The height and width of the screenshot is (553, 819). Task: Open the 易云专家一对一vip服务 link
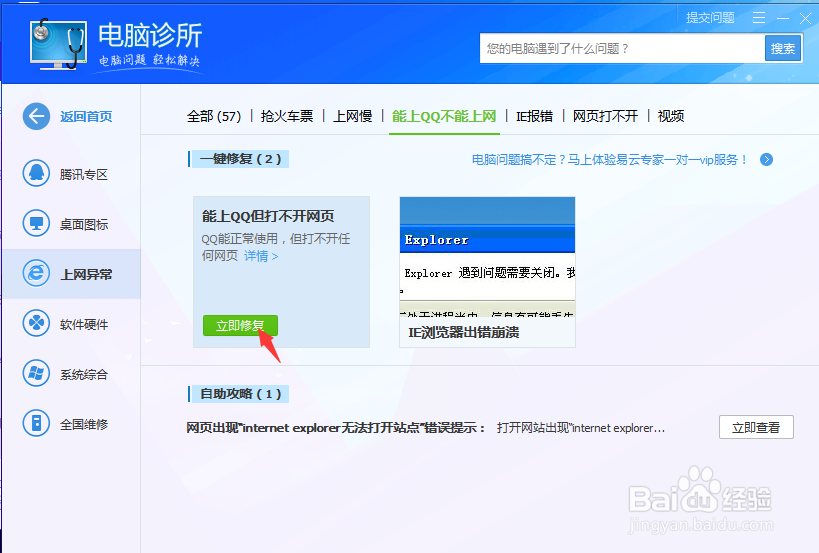point(610,159)
